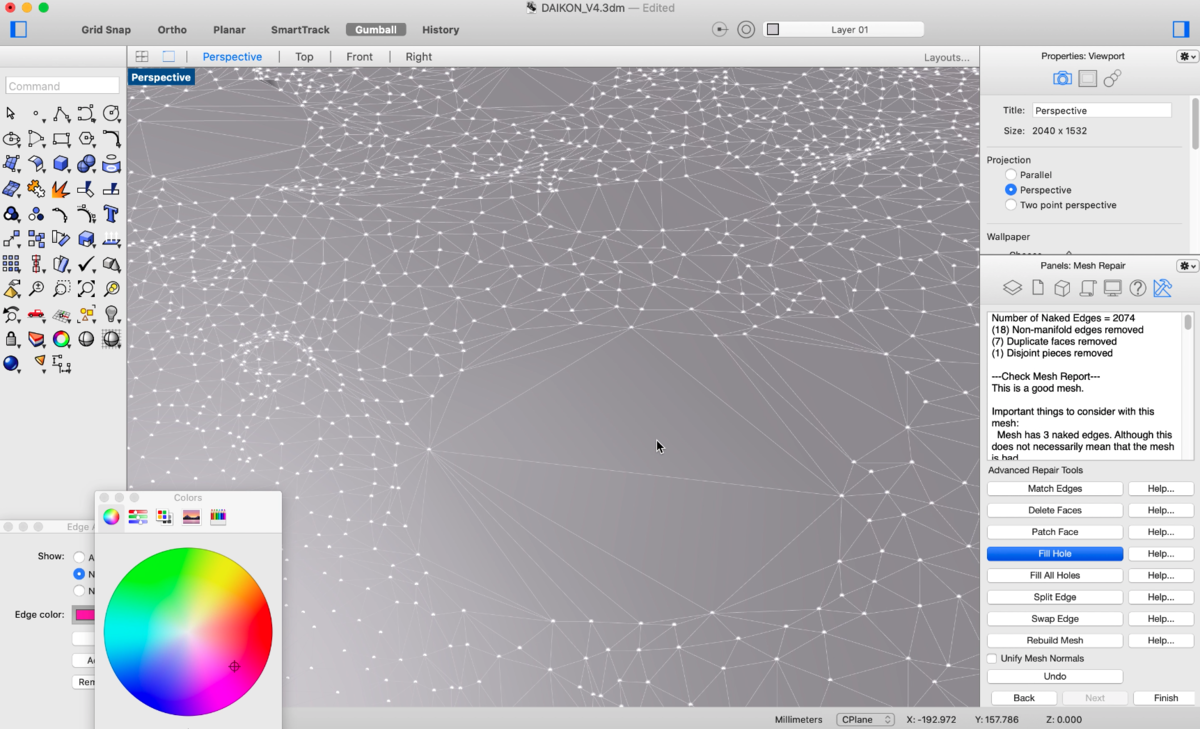Click the Patch Face button
This screenshot has width=1200, height=729.
click(1055, 532)
